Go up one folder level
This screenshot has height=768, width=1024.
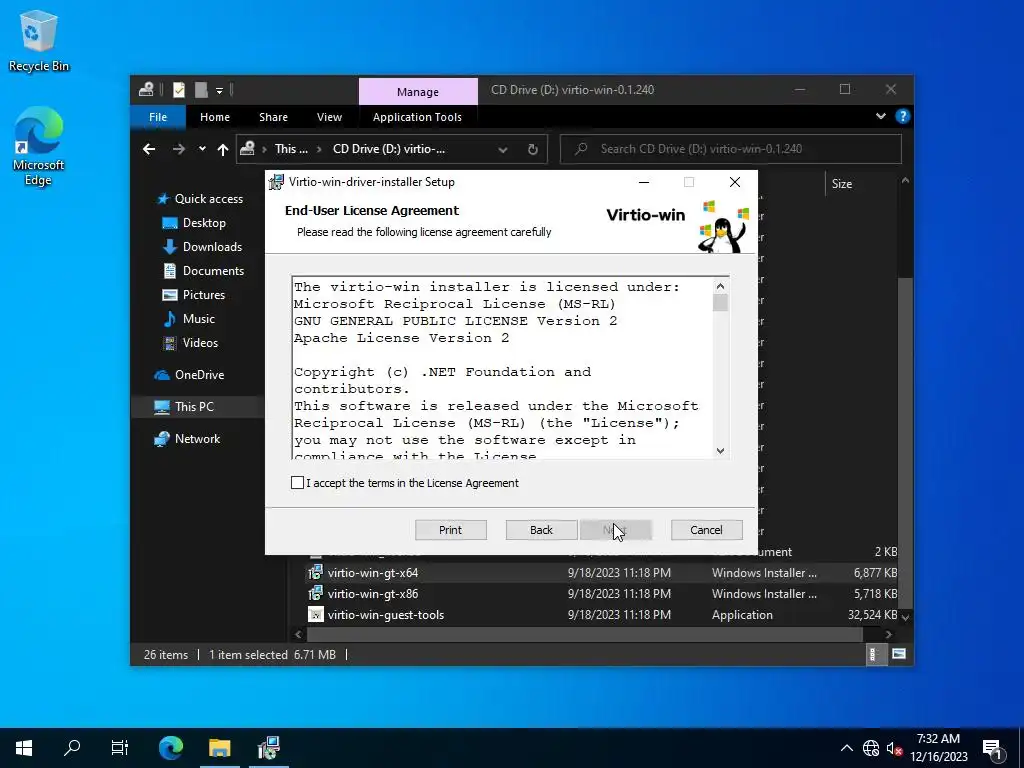223,149
